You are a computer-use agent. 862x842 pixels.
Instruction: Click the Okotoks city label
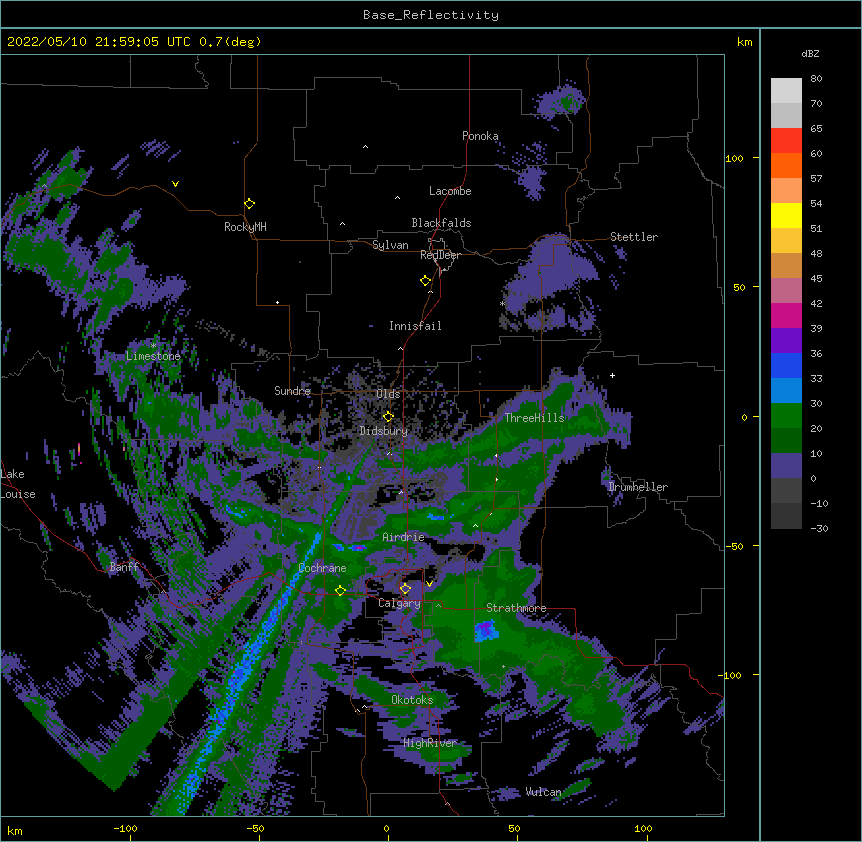tap(412, 700)
